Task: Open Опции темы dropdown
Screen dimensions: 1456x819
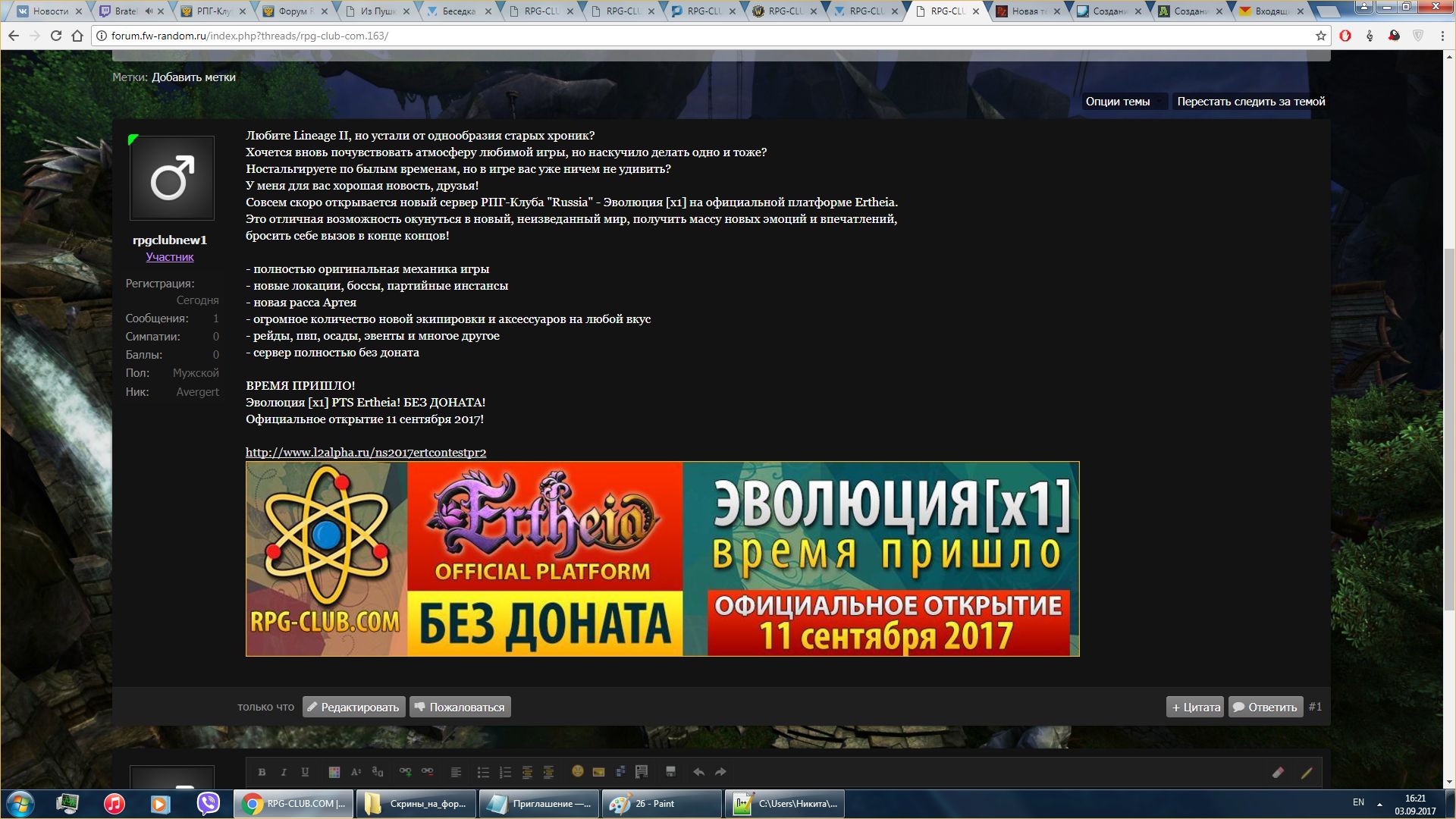Action: (x=1124, y=102)
